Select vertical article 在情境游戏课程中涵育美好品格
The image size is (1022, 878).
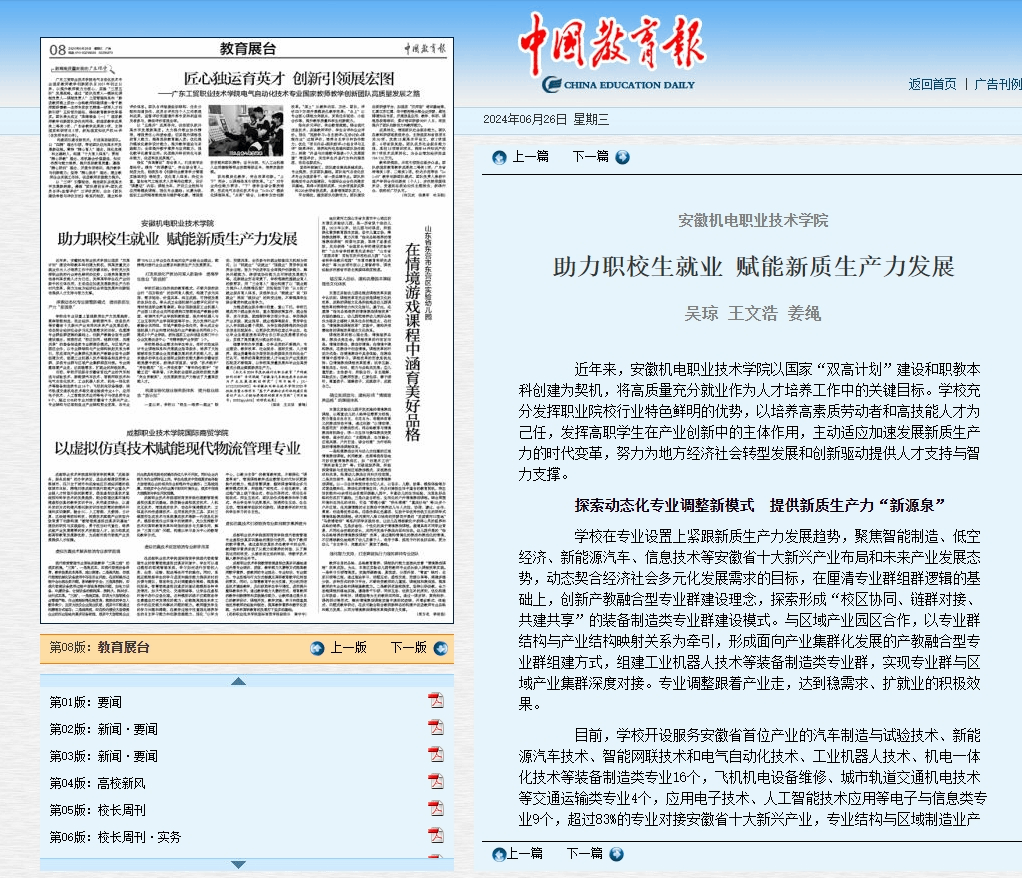tap(413, 342)
